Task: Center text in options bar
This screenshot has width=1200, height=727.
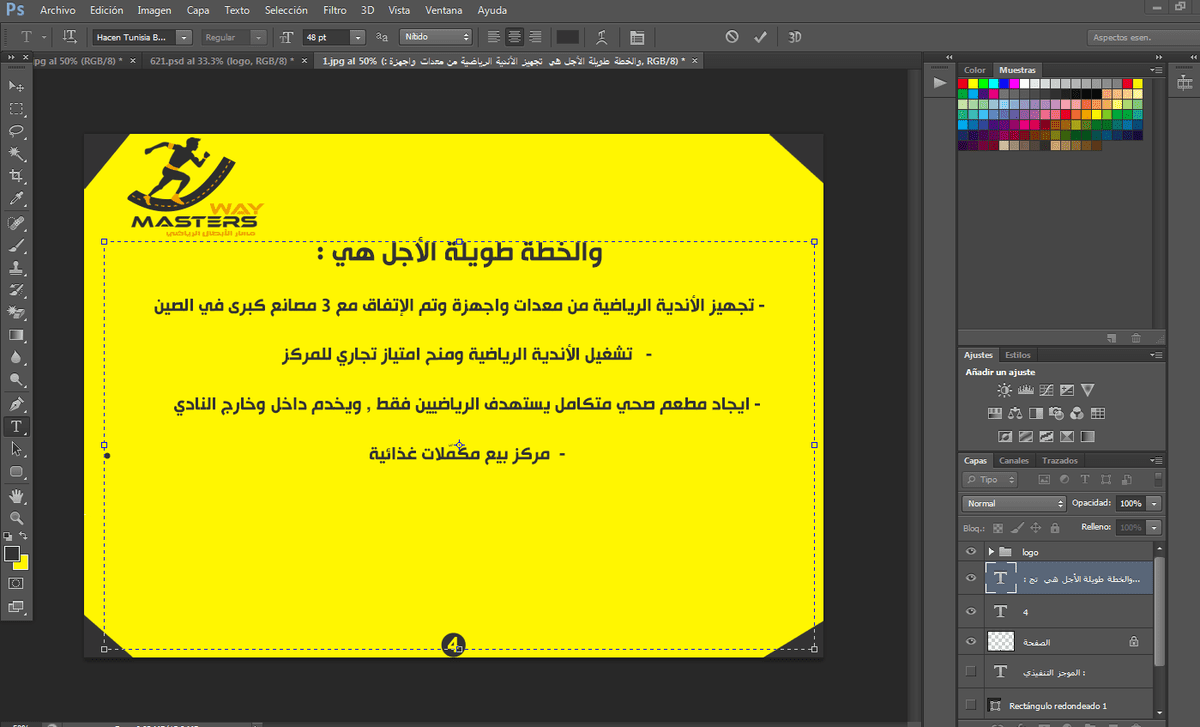Action: [515, 37]
